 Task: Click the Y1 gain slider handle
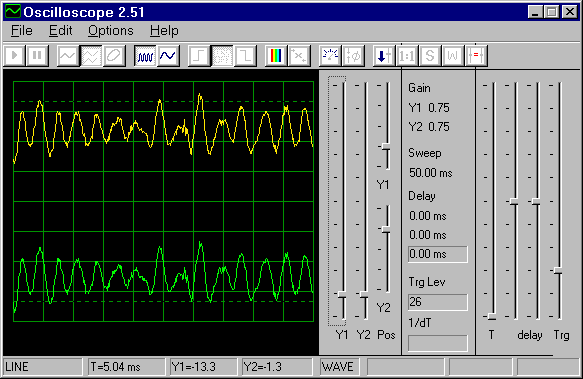tap(343, 295)
